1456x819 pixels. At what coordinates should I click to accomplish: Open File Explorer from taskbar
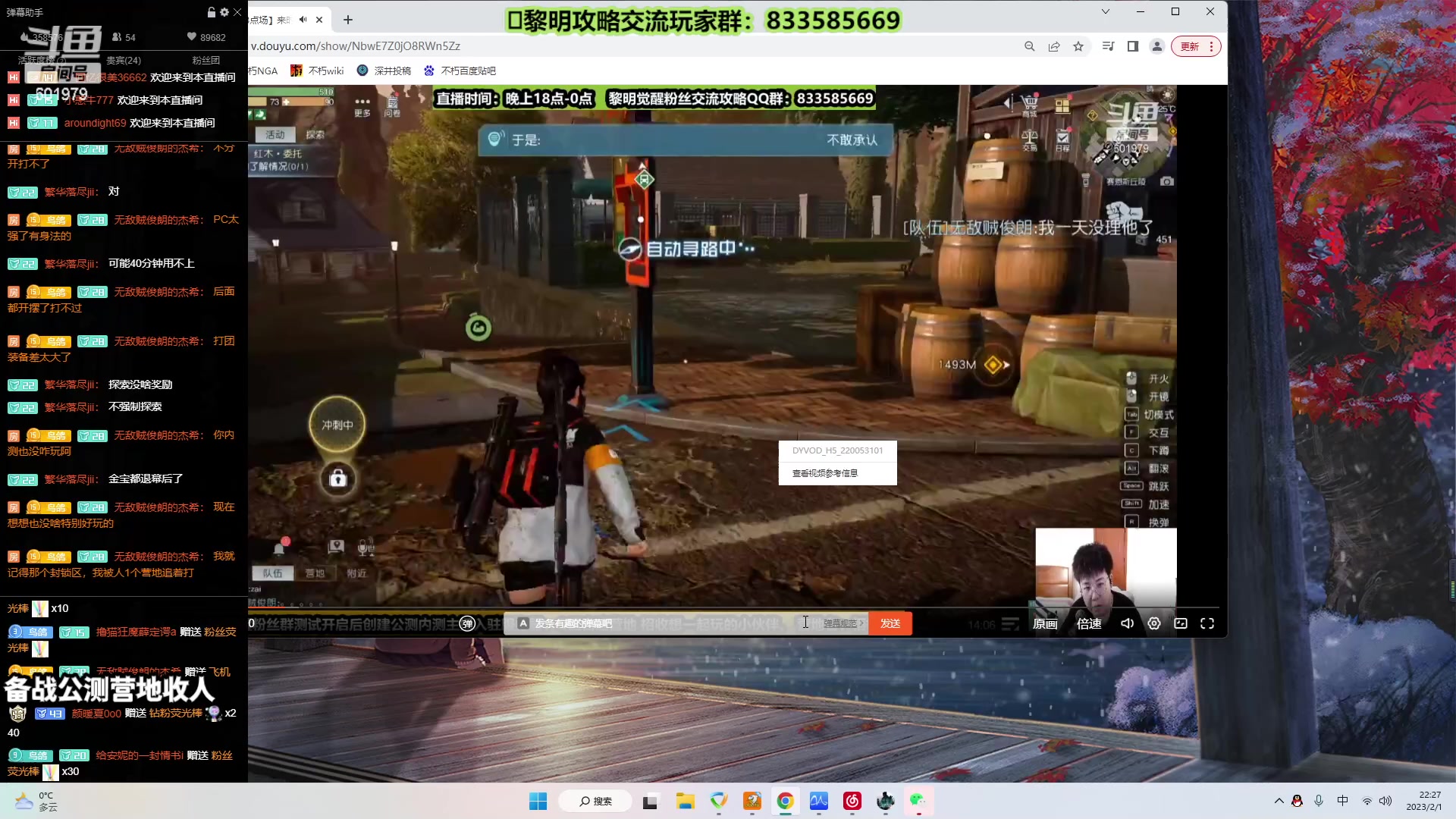[x=686, y=802]
